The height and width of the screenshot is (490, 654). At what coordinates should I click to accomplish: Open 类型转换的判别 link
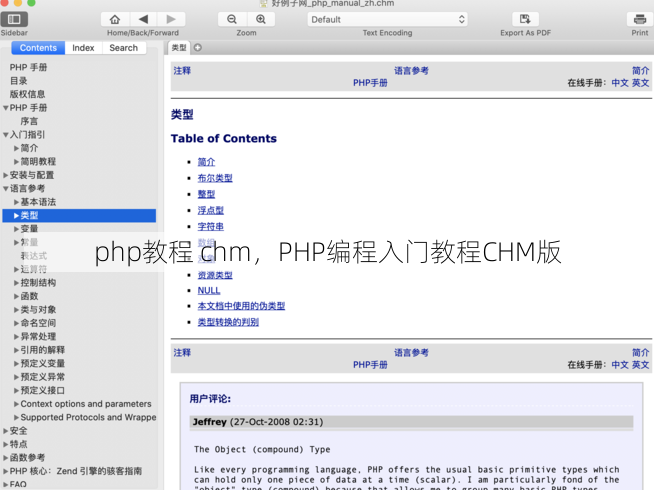[228, 322]
